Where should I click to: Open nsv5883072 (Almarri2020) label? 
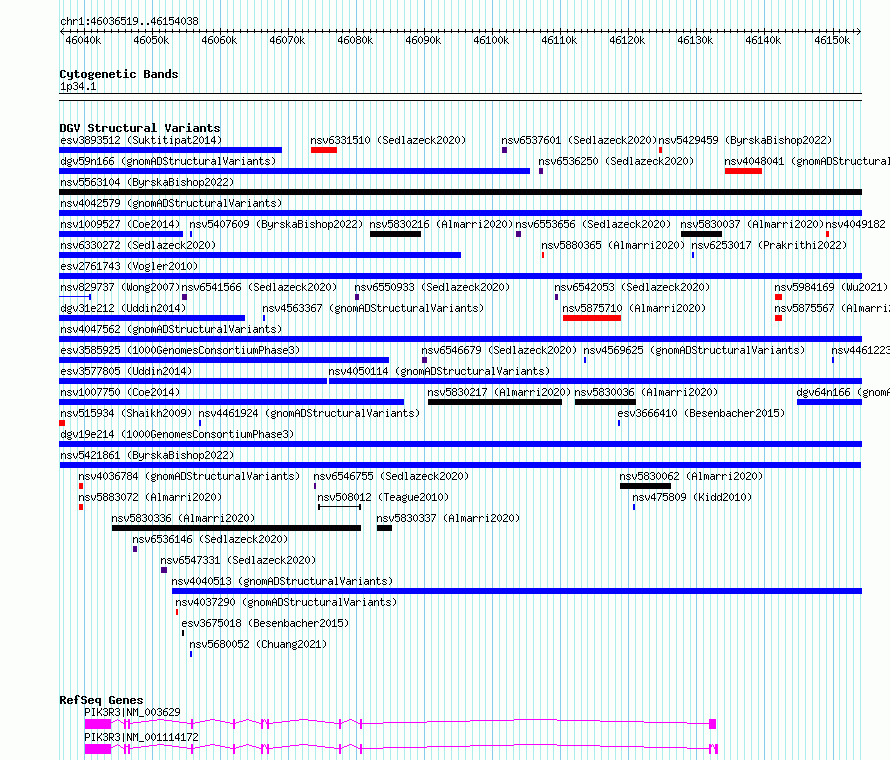(x=150, y=497)
